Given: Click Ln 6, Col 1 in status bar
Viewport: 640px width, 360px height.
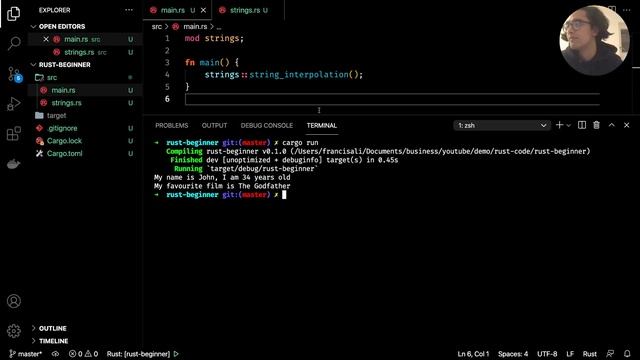Looking at the screenshot, I should click(473, 354).
